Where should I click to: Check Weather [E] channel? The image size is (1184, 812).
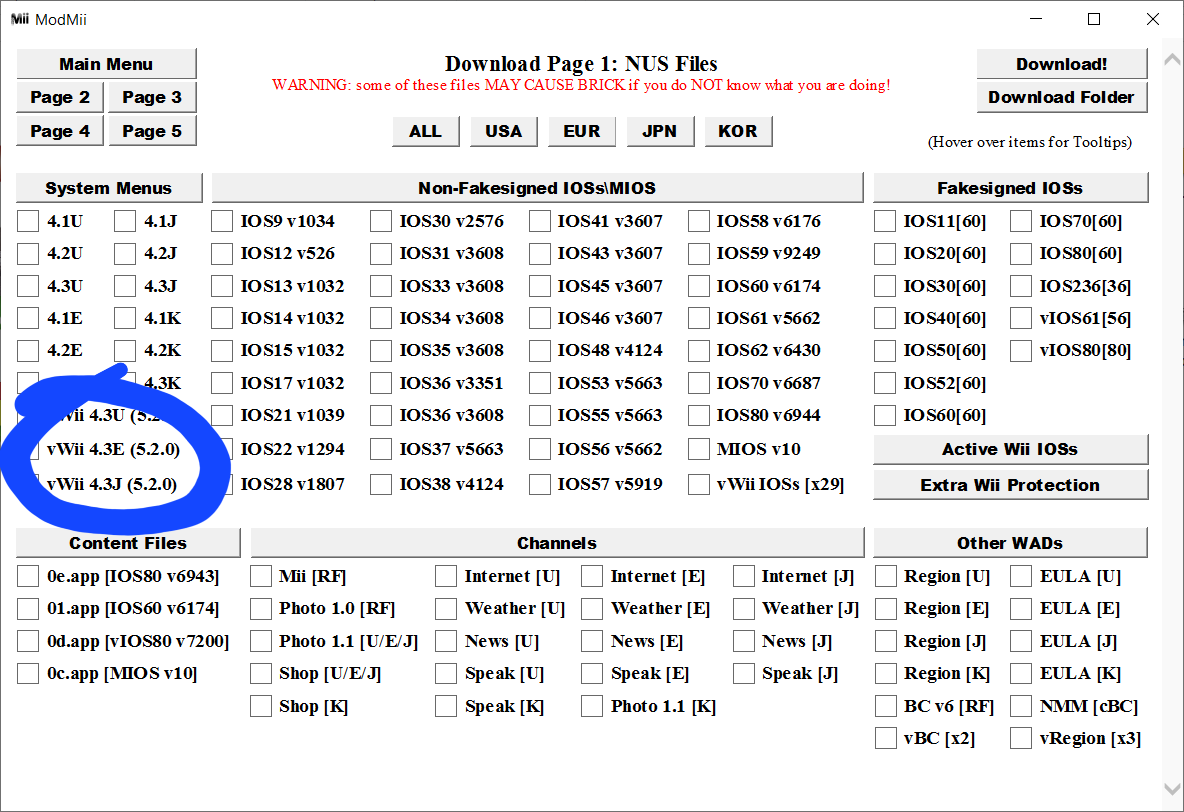click(x=591, y=608)
